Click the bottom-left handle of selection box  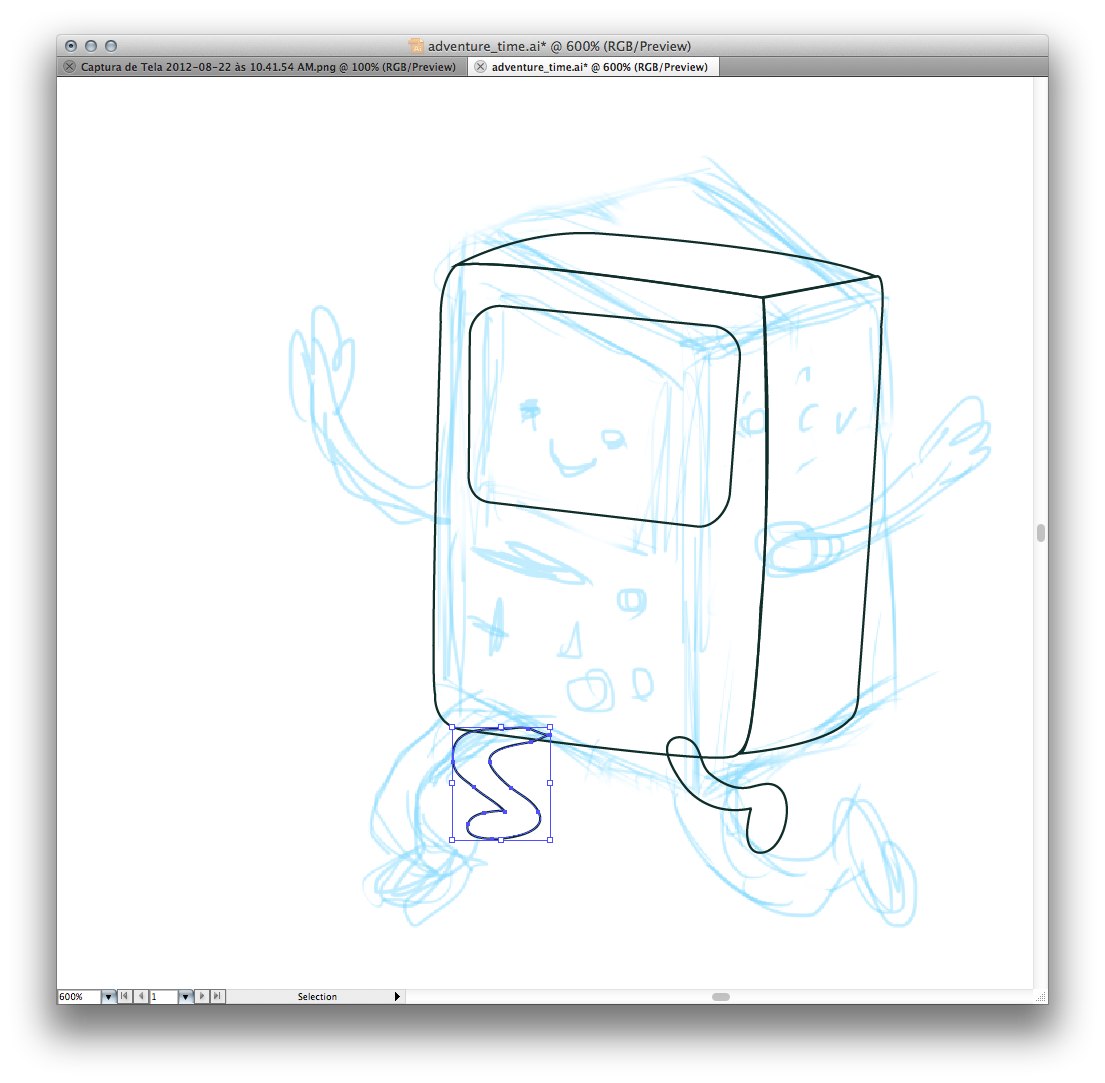[452, 840]
